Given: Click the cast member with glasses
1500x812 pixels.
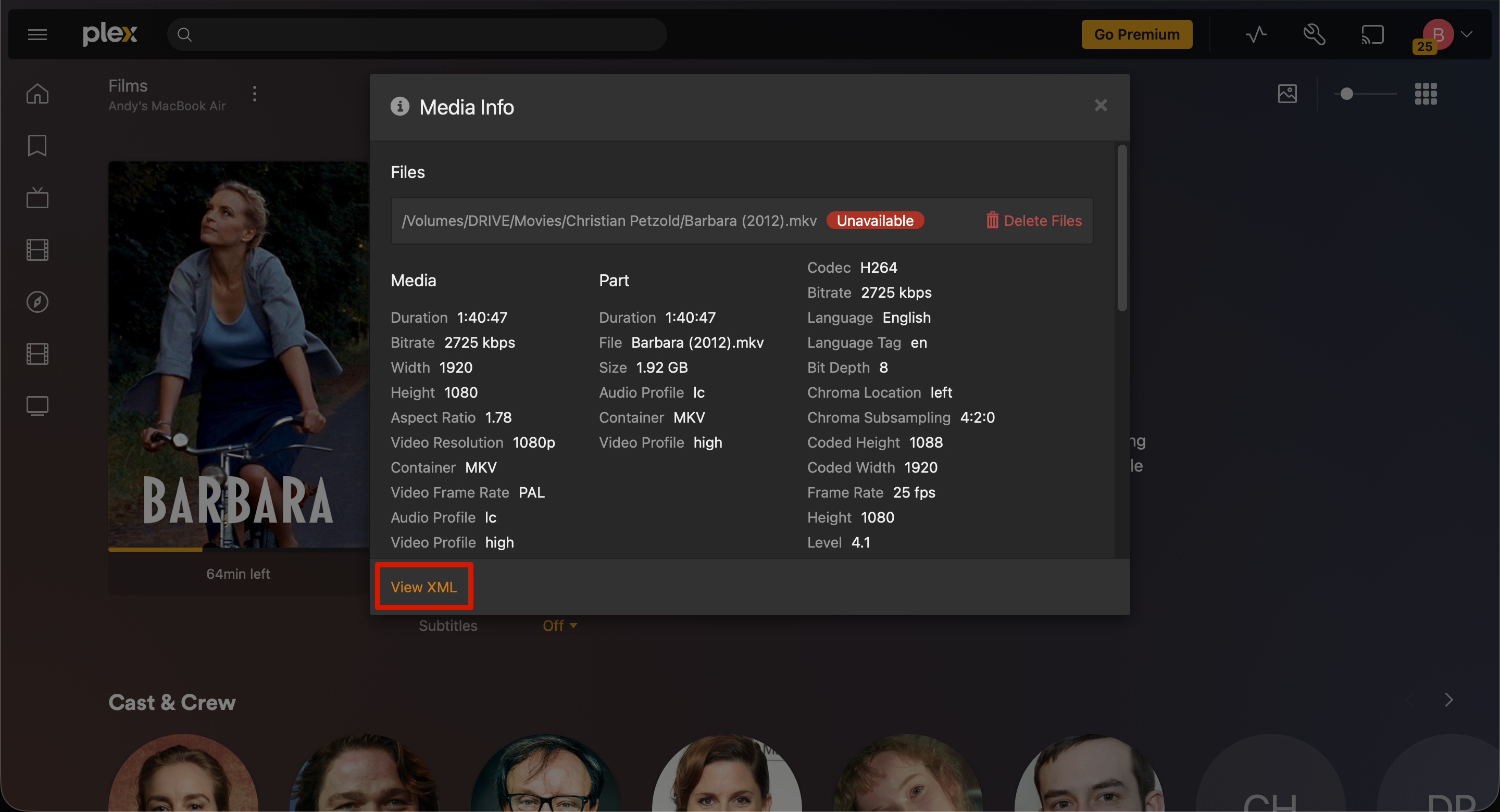Looking at the screenshot, I should coord(546,773).
